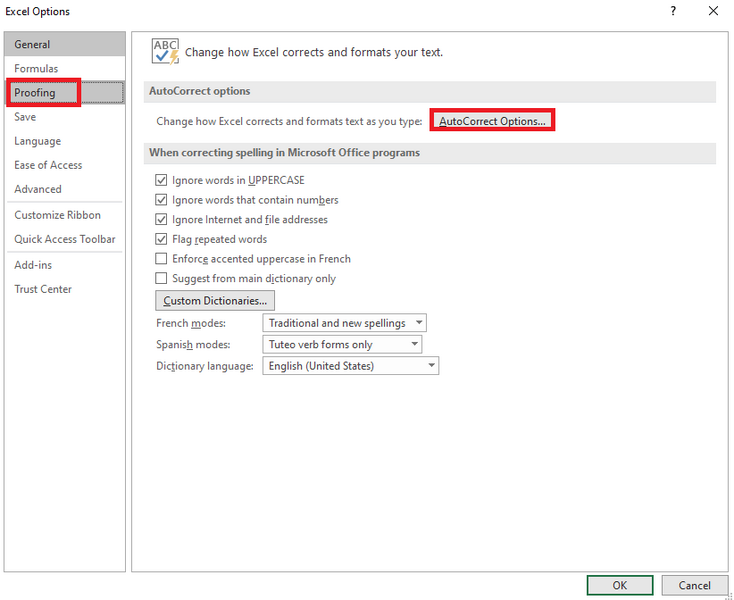
Task: Click the ABC proofing checkmark icon
Action: [164, 52]
